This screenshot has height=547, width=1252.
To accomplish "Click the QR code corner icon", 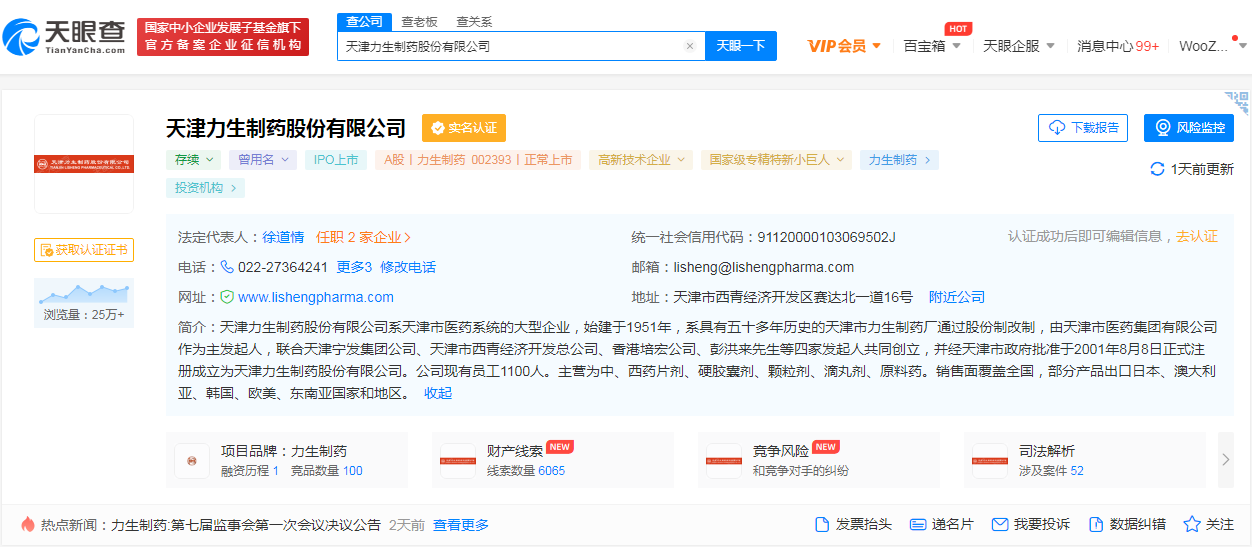I will click(1238, 104).
